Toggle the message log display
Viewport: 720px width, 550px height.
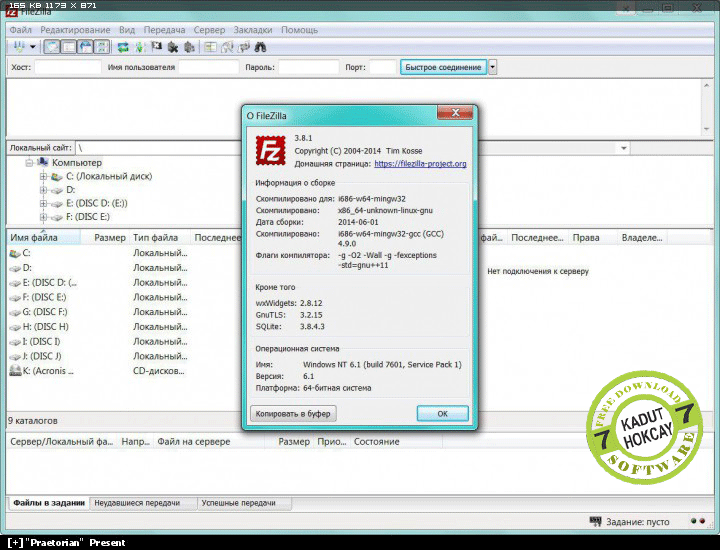52,47
